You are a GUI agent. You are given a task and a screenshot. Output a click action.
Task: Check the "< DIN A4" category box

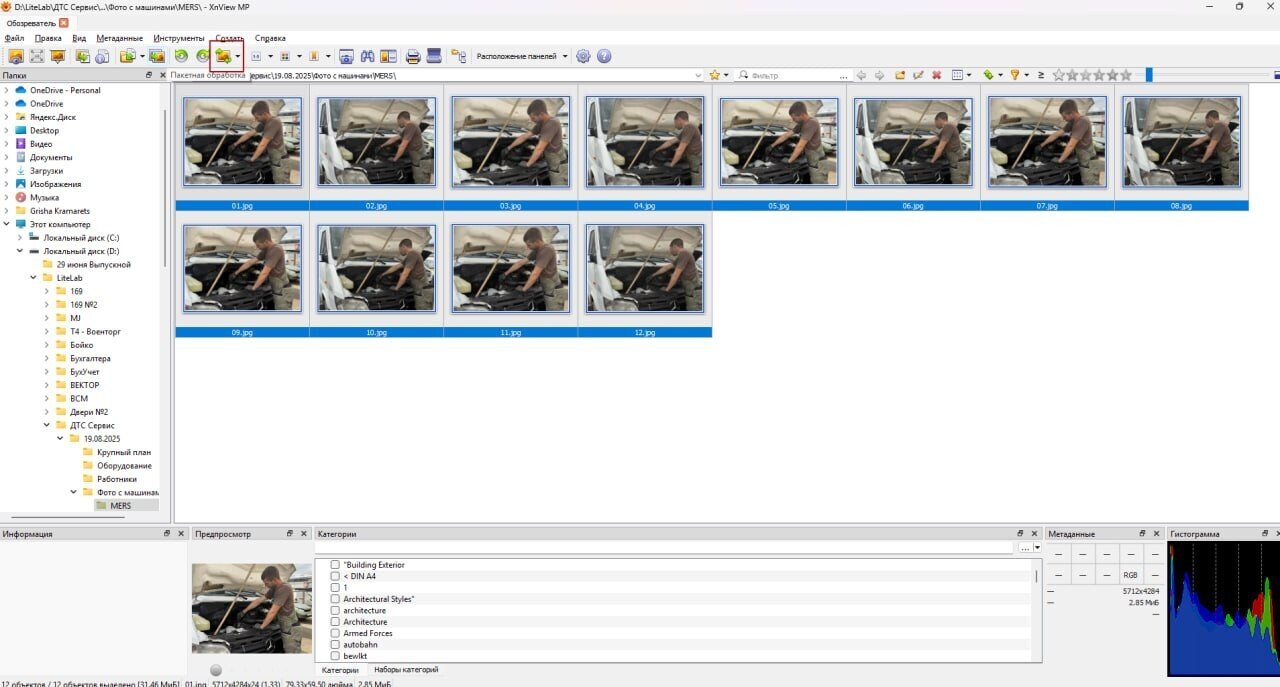(x=336, y=576)
